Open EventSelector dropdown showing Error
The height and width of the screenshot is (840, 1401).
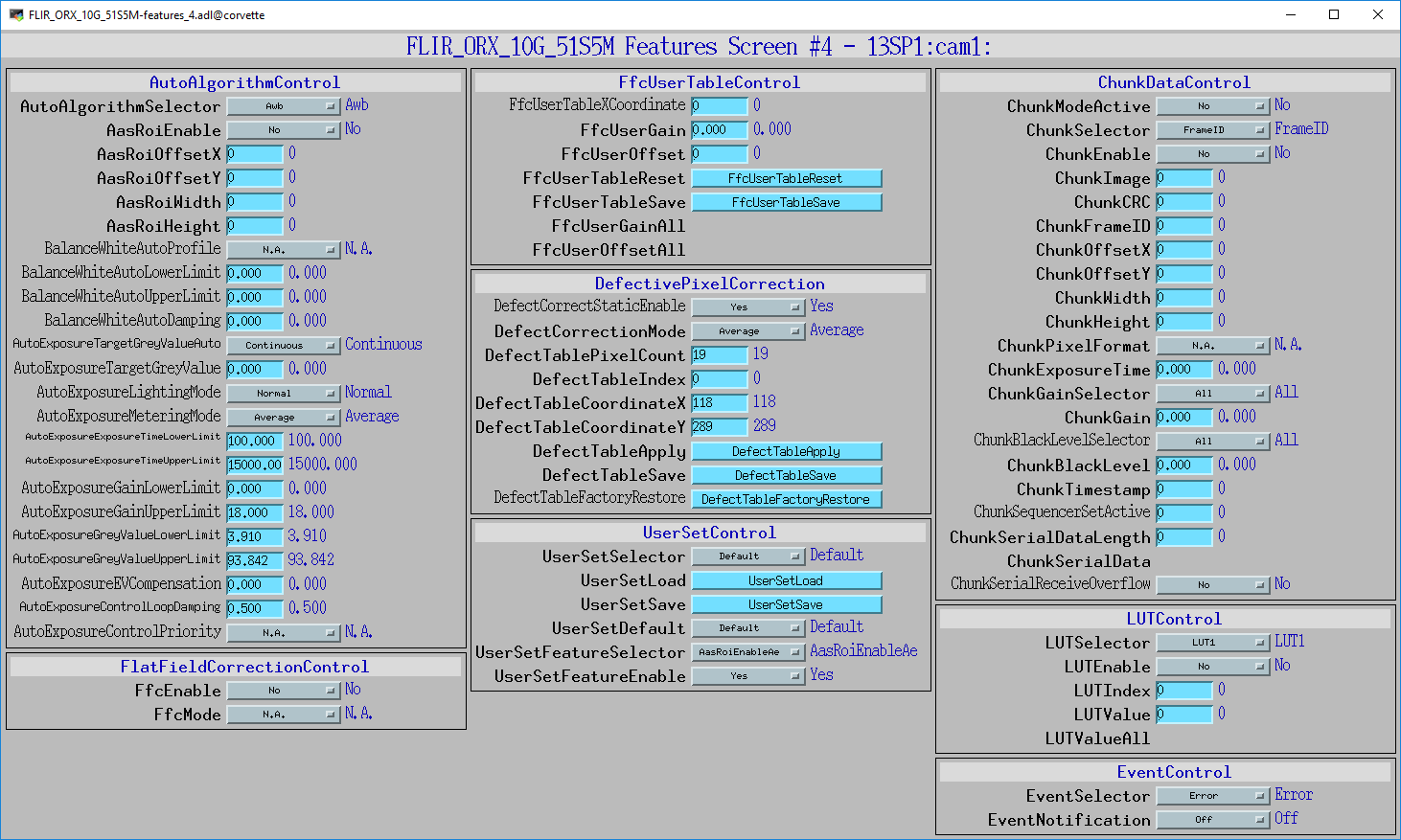[1213, 796]
